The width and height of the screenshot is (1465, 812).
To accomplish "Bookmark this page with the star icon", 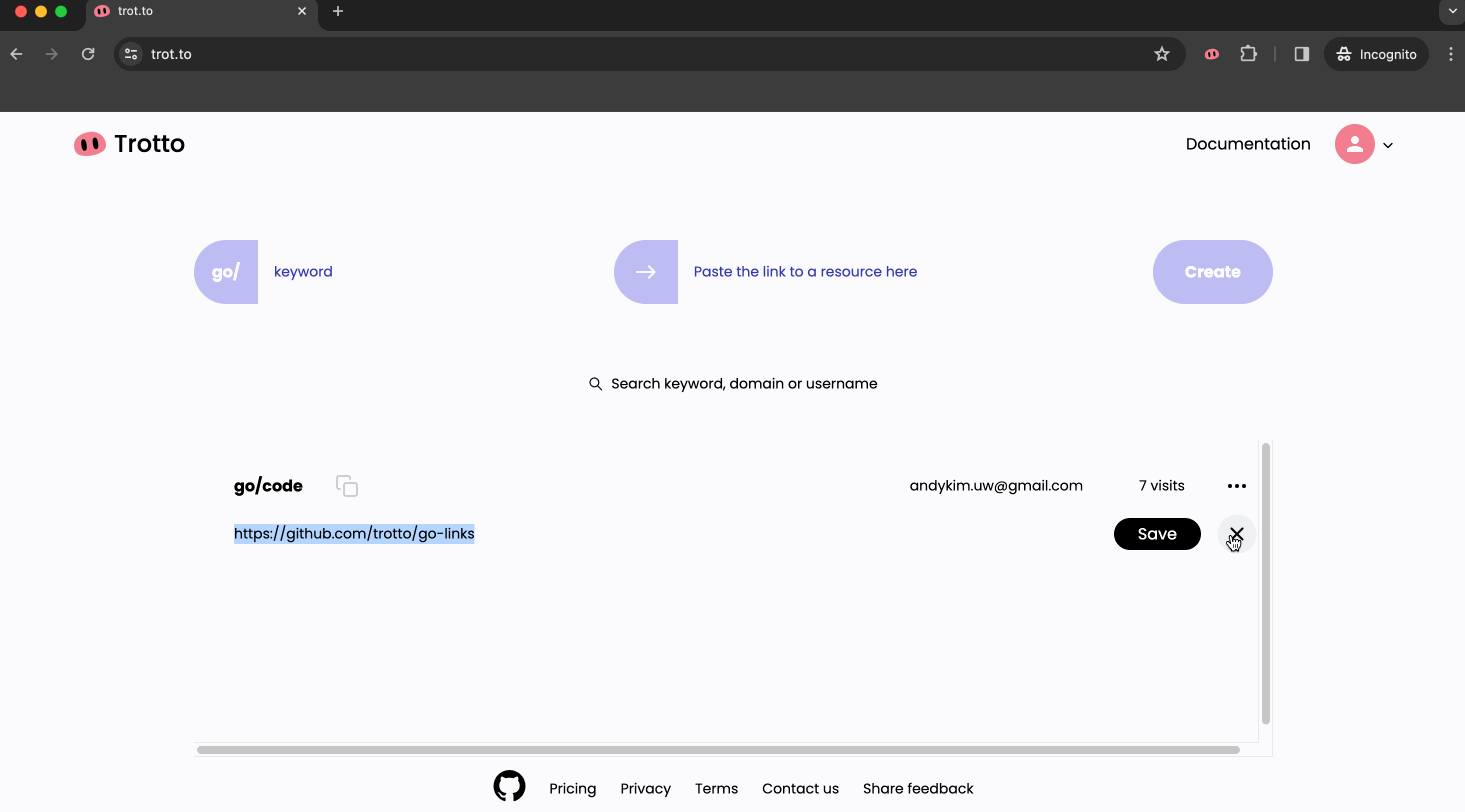I will pyautogui.click(x=1162, y=54).
